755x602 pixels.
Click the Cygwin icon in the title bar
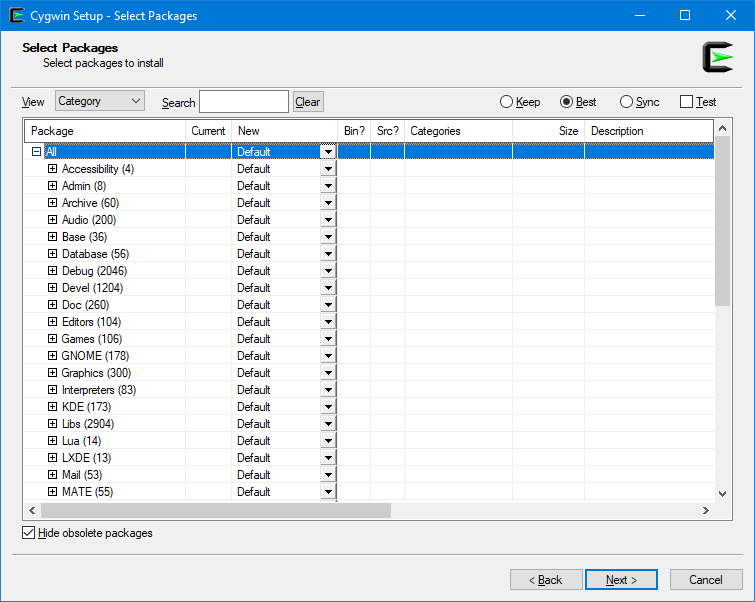click(17, 16)
